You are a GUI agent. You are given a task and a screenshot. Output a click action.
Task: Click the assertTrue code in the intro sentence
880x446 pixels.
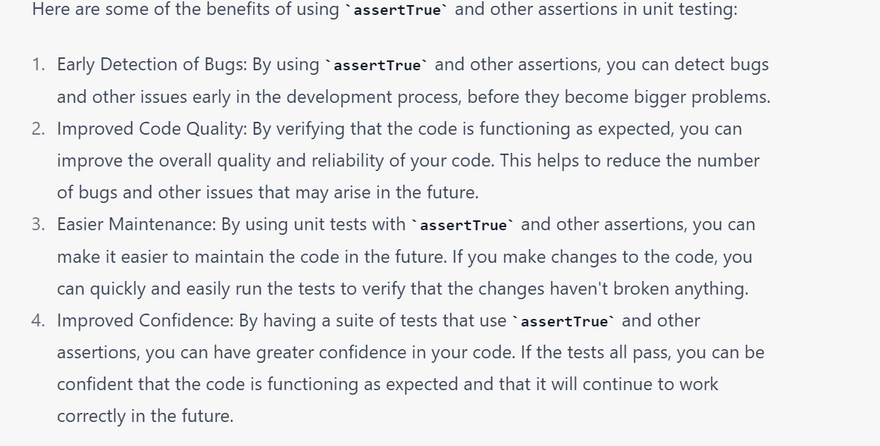pyautogui.click(x=398, y=10)
